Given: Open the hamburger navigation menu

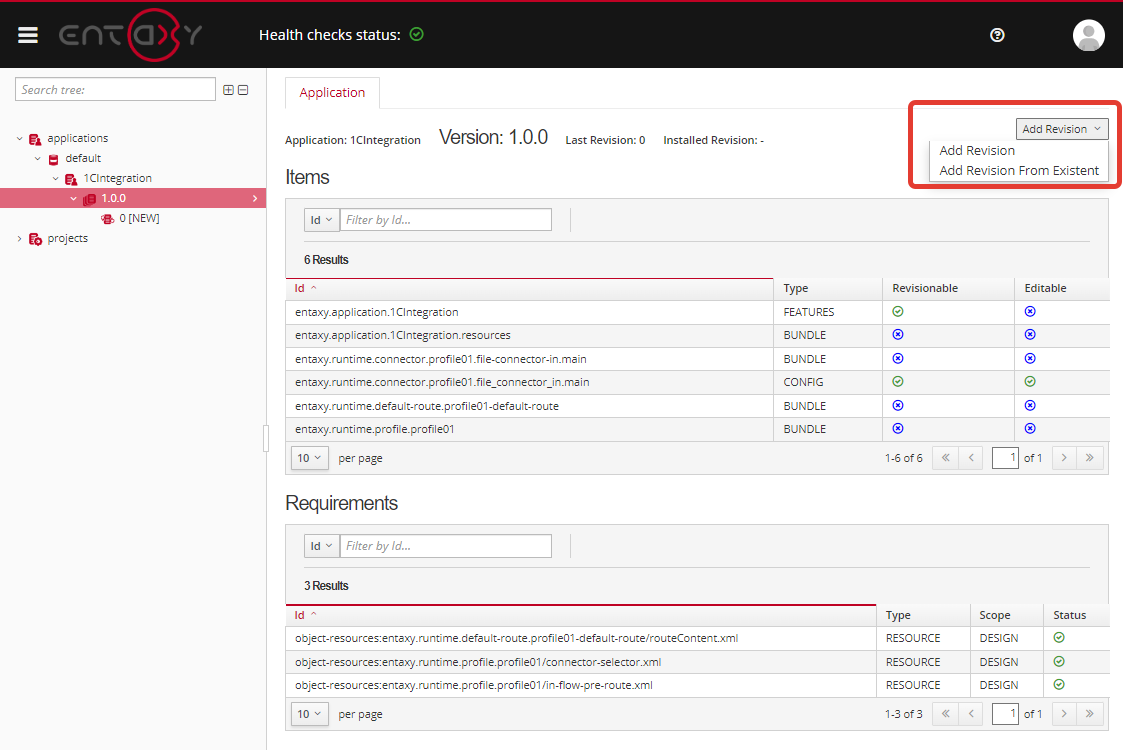Looking at the screenshot, I should 28,35.
